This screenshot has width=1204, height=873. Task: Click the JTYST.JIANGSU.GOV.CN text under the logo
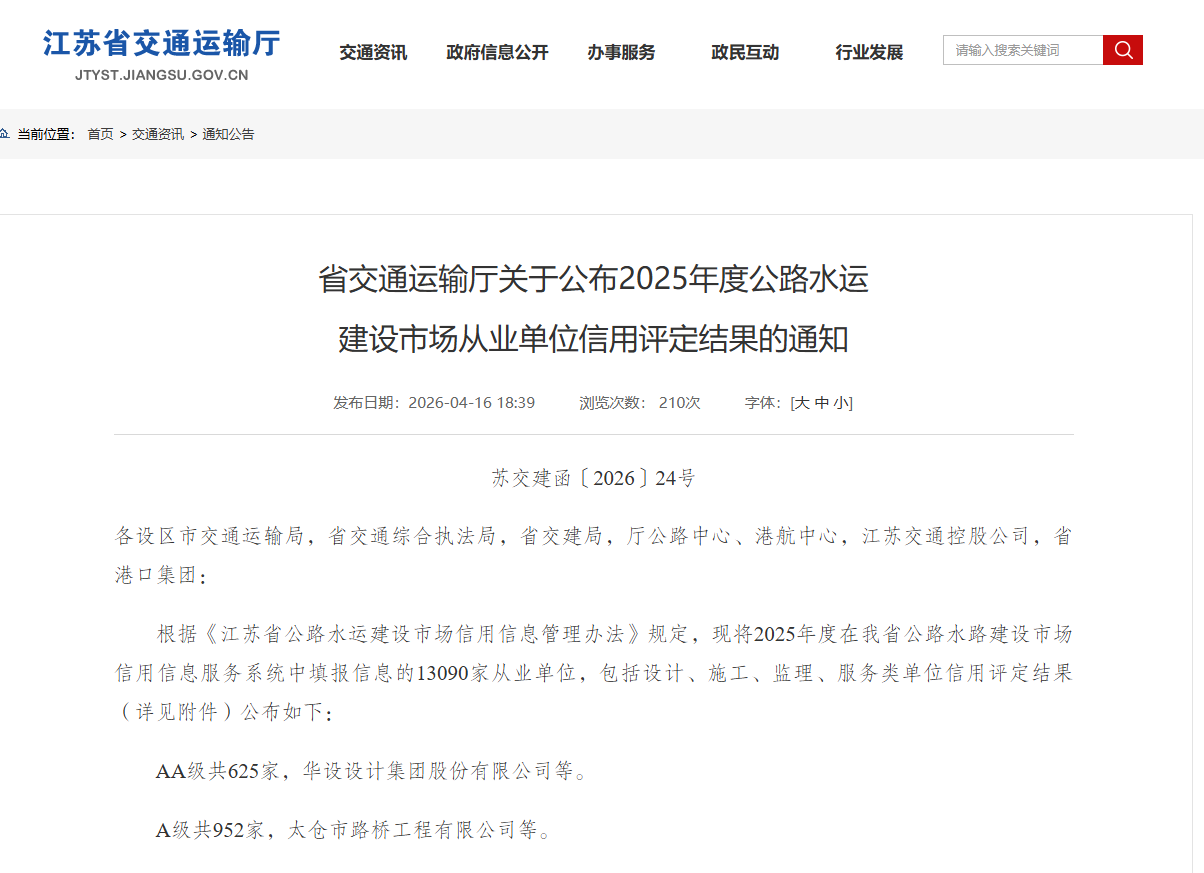tap(161, 75)
